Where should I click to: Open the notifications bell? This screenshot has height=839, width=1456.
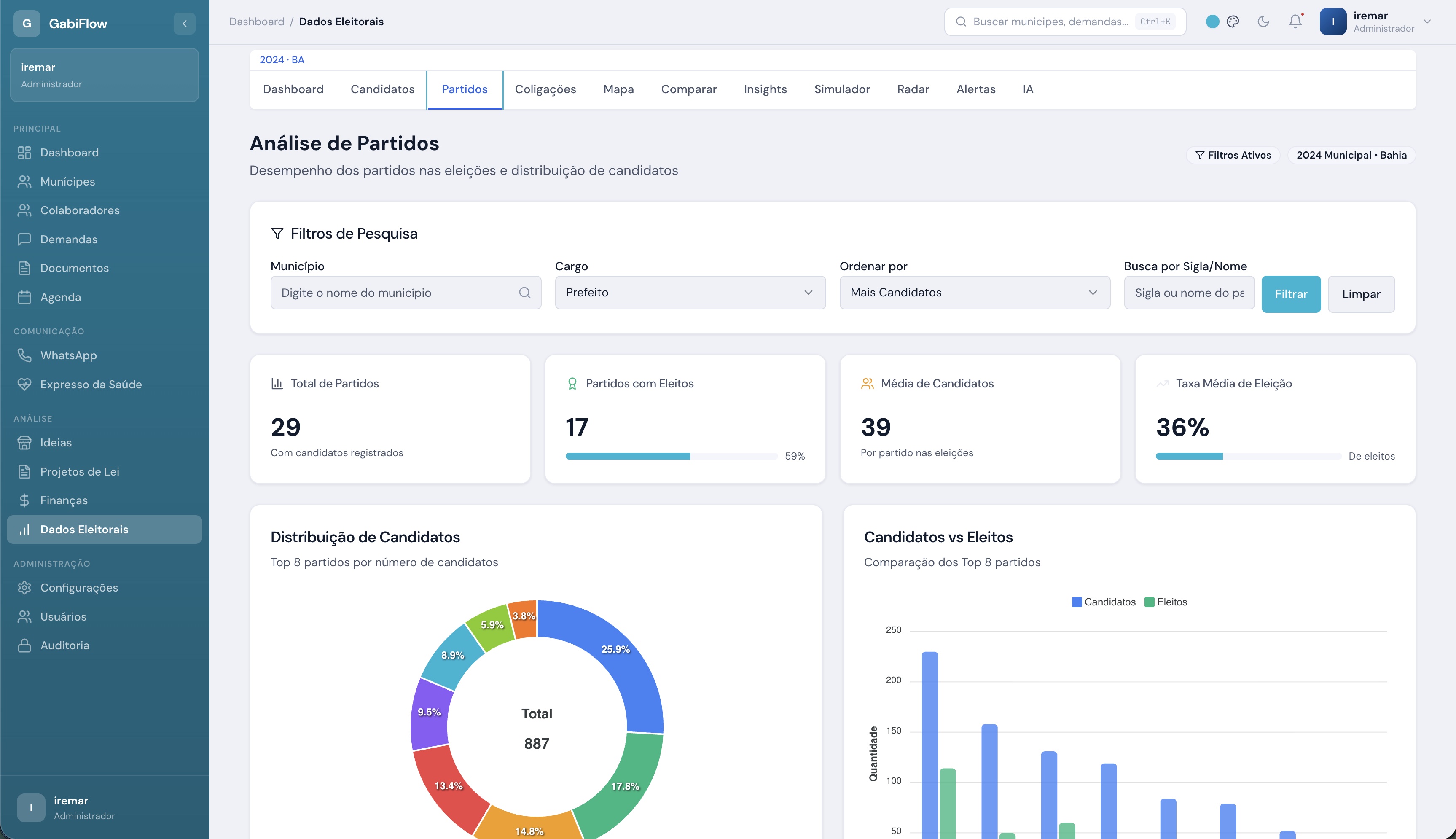pyautogui.click(x=1295, y=22)
